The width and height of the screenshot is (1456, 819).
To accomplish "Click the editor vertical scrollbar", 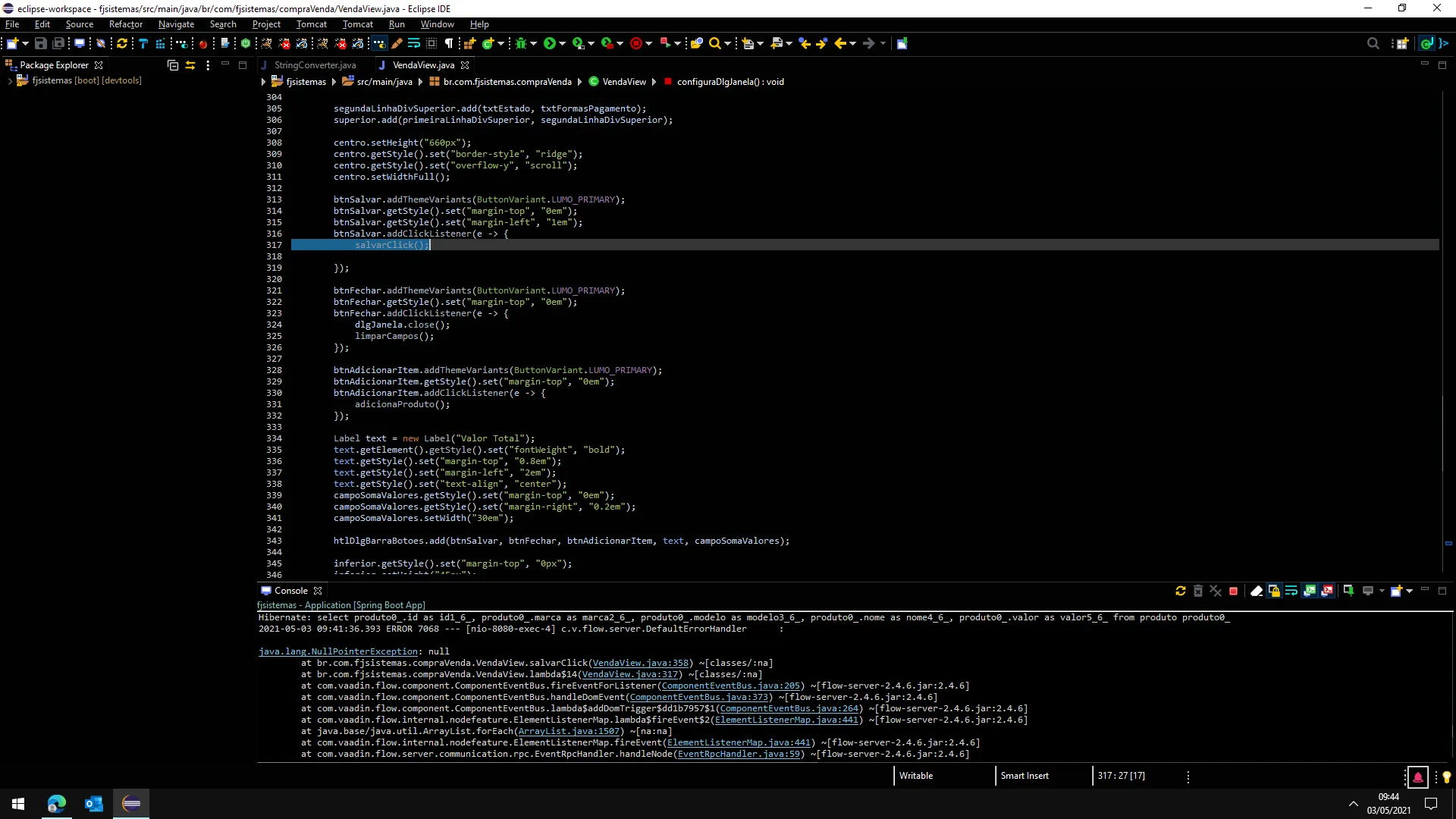I will click(1443, 432).
